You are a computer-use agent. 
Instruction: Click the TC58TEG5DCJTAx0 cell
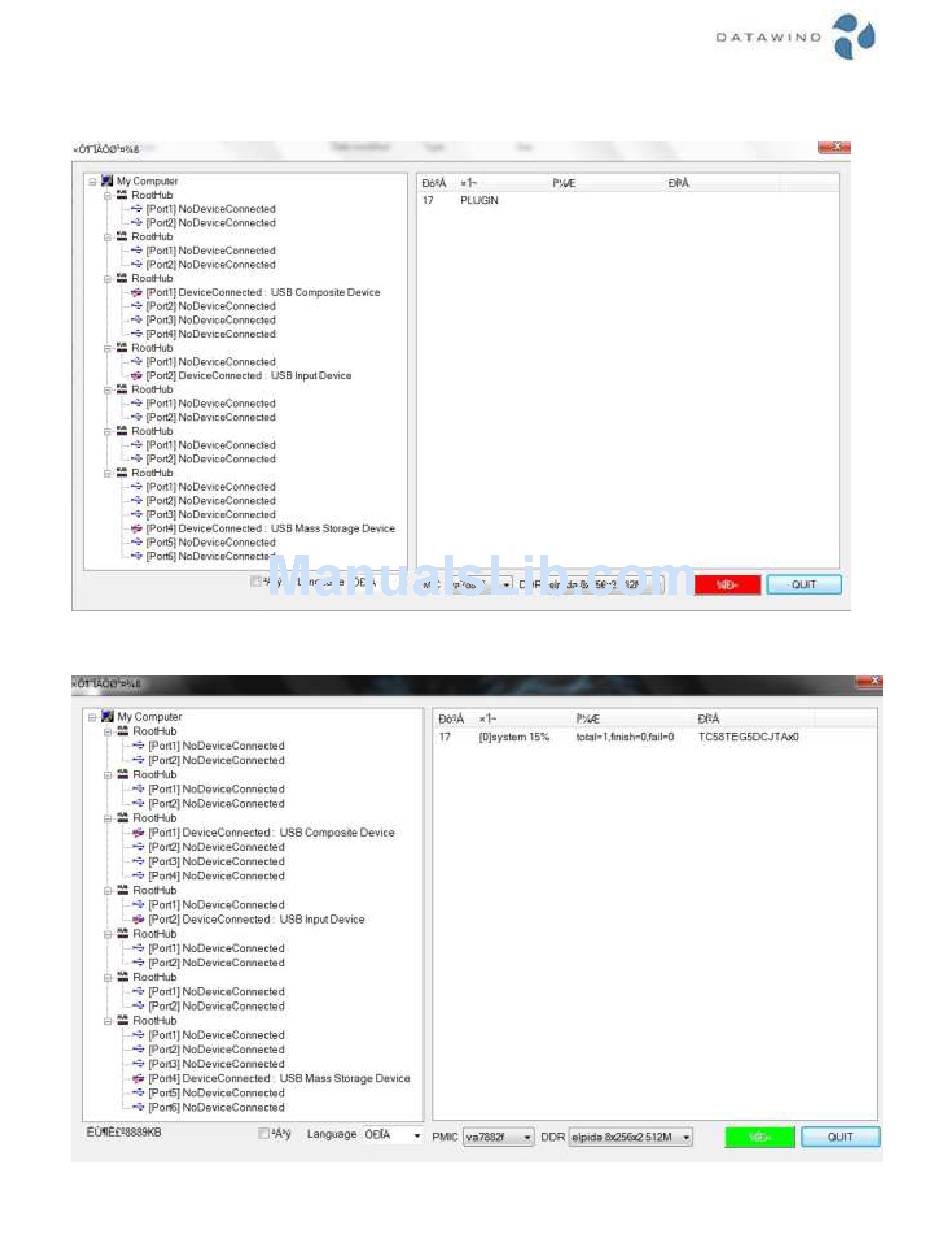pos(748,737)
